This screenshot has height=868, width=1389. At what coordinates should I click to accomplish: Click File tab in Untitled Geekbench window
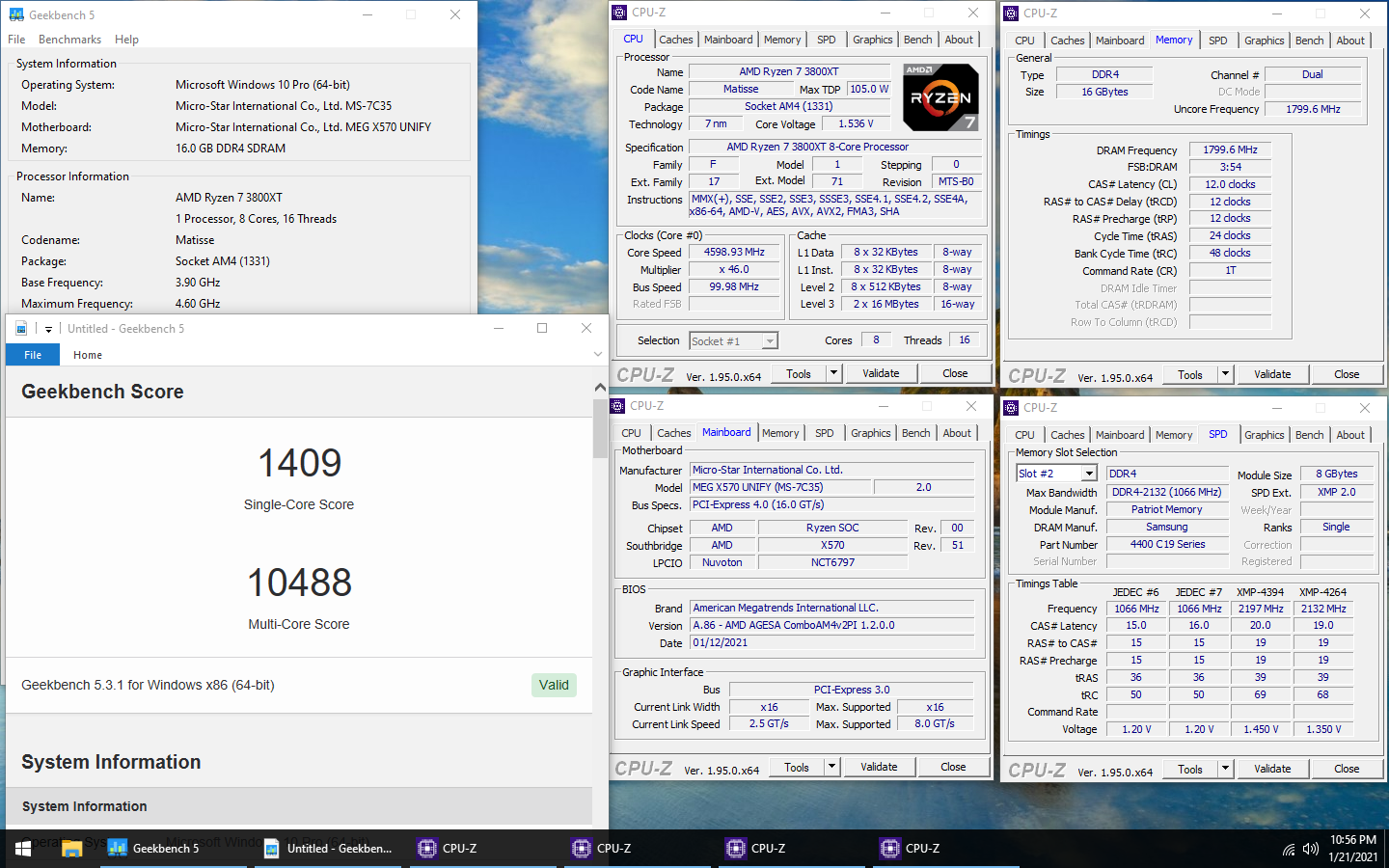point(33,355)
